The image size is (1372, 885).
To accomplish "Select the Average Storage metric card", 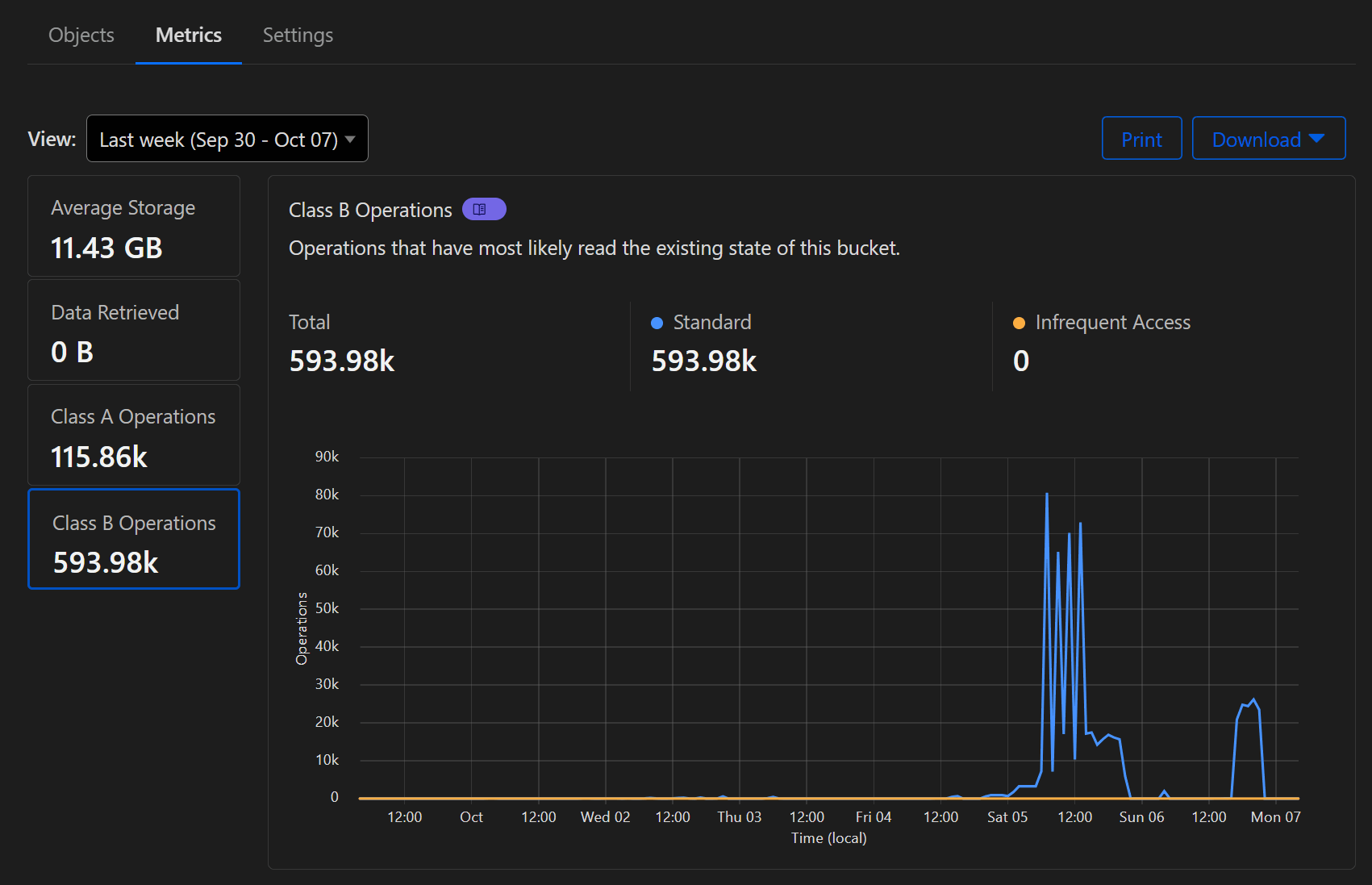I will (x=134, y=227).
